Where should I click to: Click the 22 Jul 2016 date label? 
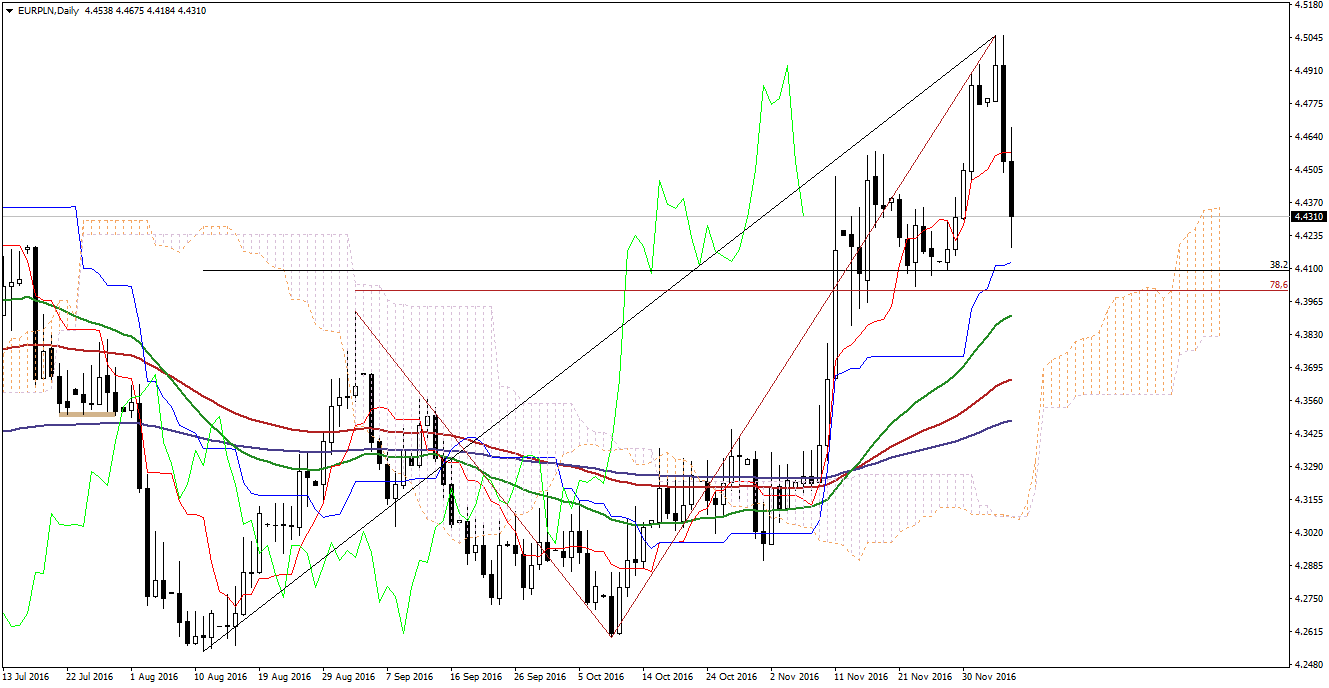point(91,677)
